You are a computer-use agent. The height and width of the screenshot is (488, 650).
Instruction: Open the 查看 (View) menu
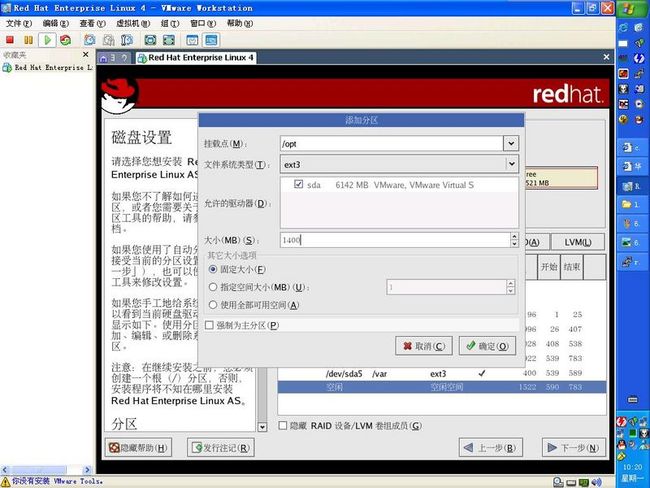[92, 23]
